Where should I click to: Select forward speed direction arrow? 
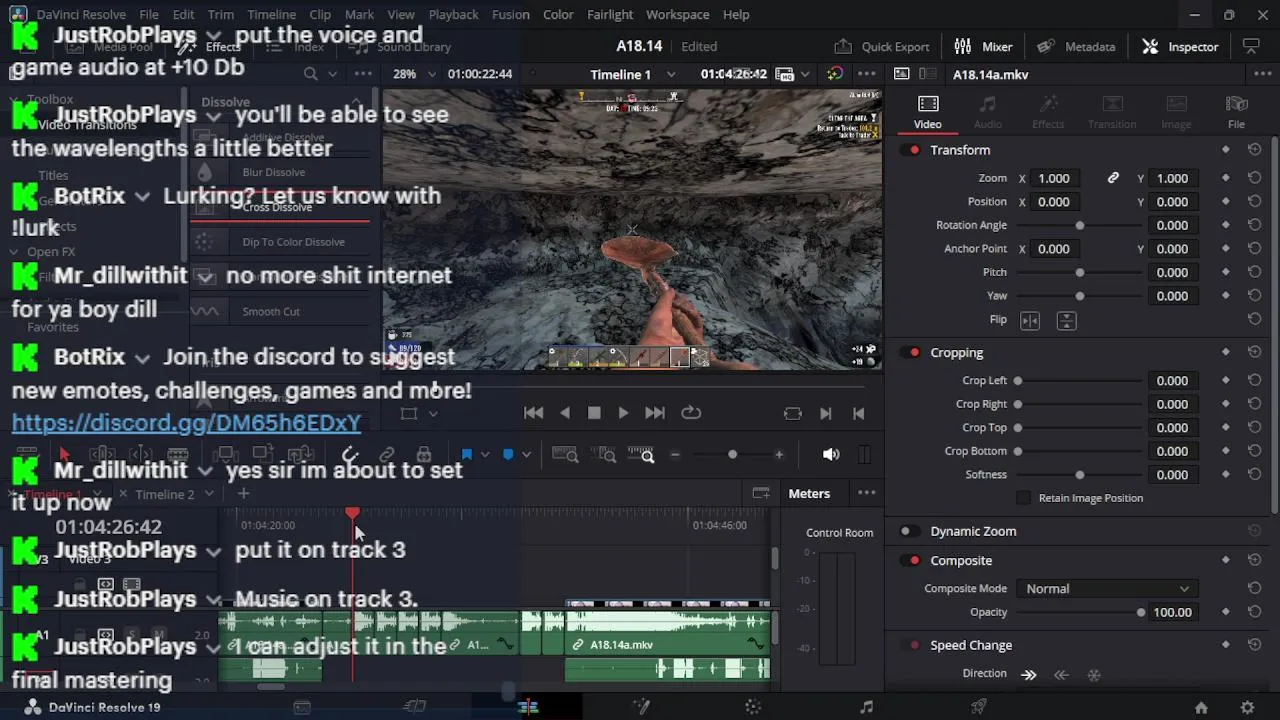(1028, 675)
